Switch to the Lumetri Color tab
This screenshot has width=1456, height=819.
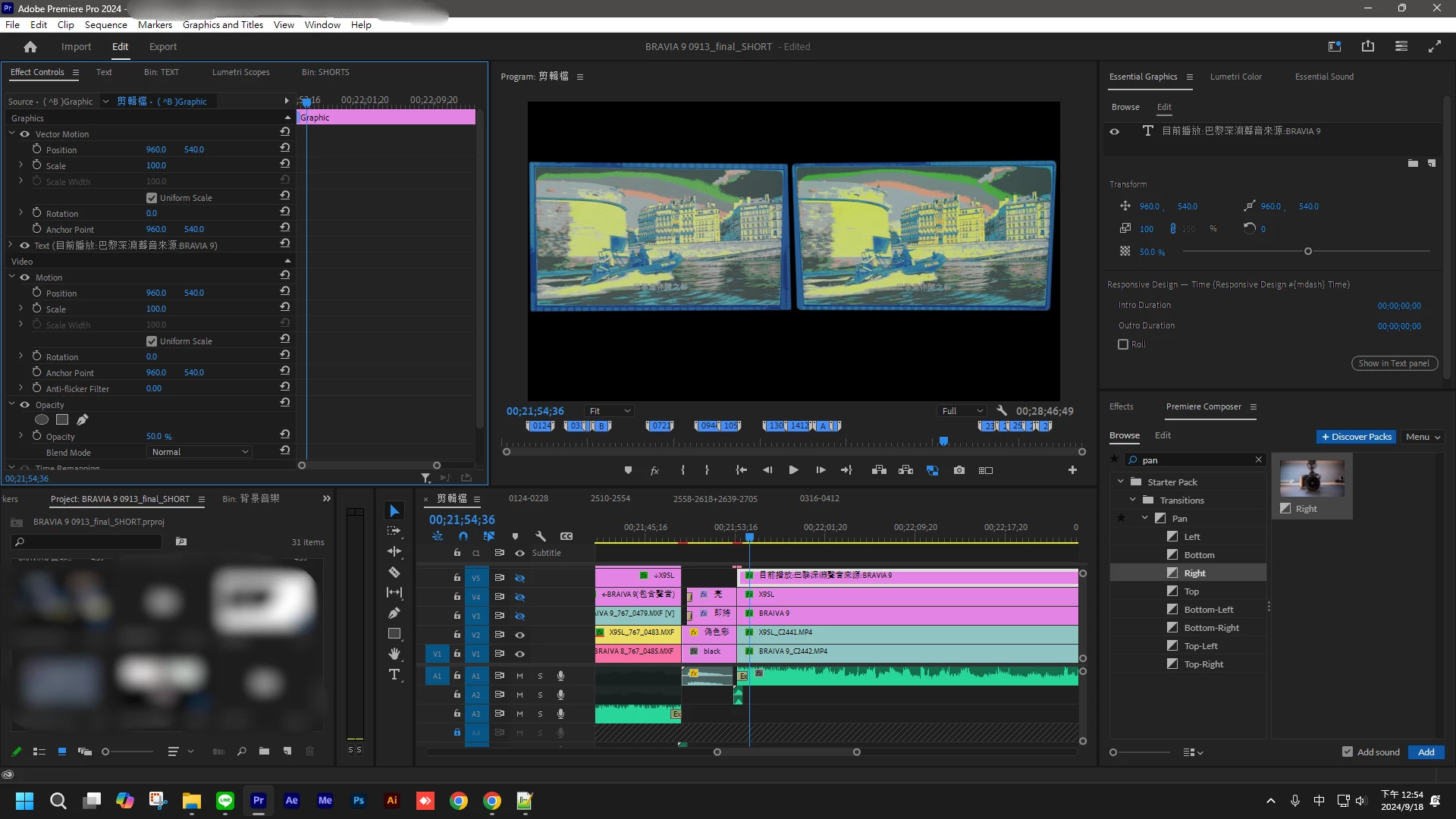(x=1235, y=77)
